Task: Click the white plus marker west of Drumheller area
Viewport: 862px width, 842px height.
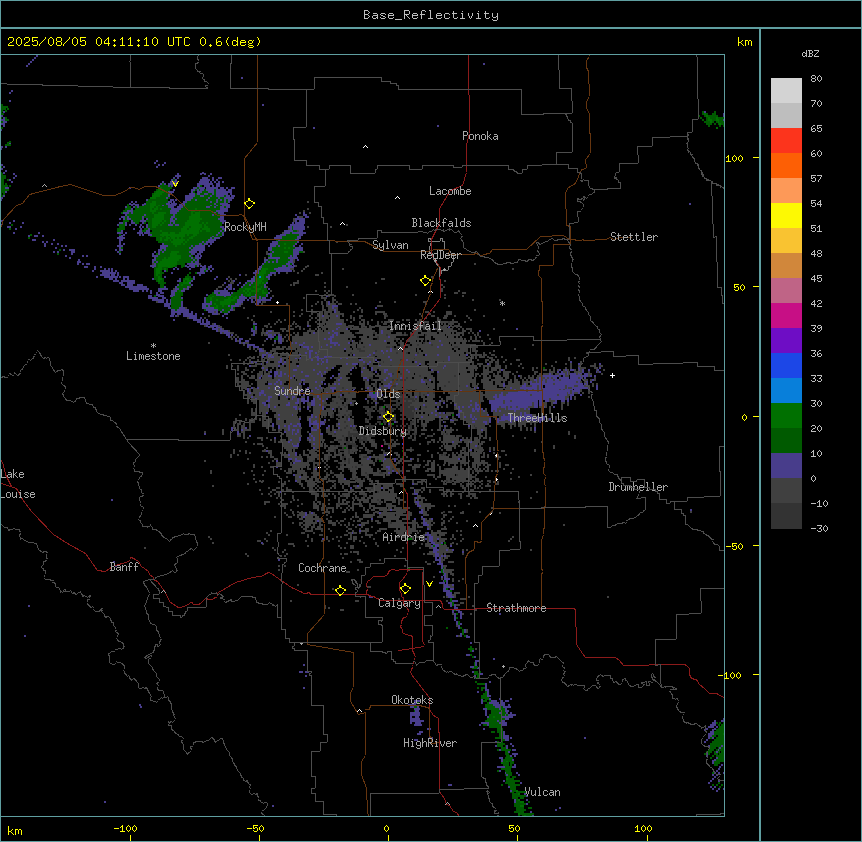Action: 612,375
